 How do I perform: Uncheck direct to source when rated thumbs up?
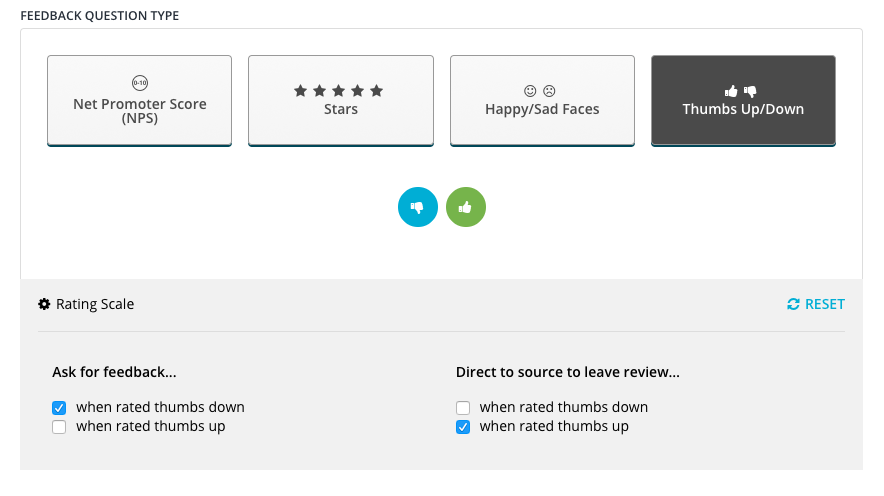point(463,427)
